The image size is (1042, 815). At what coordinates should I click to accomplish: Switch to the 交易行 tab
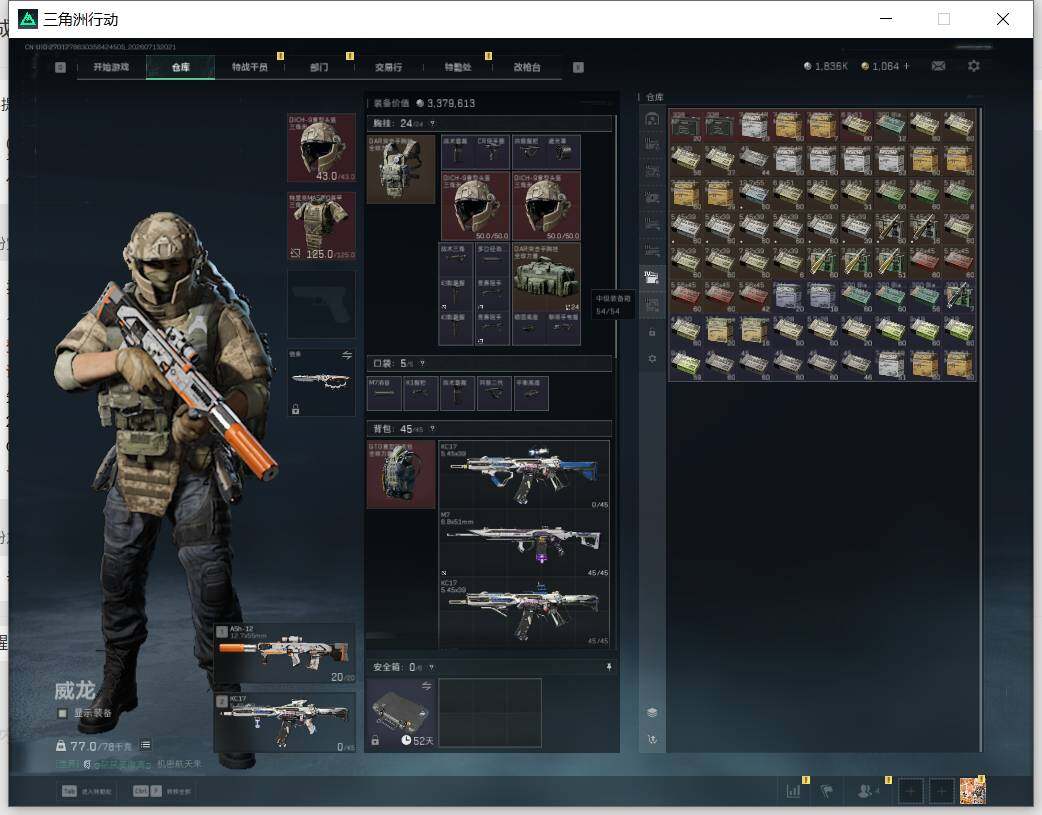click(x=388, y=67)
